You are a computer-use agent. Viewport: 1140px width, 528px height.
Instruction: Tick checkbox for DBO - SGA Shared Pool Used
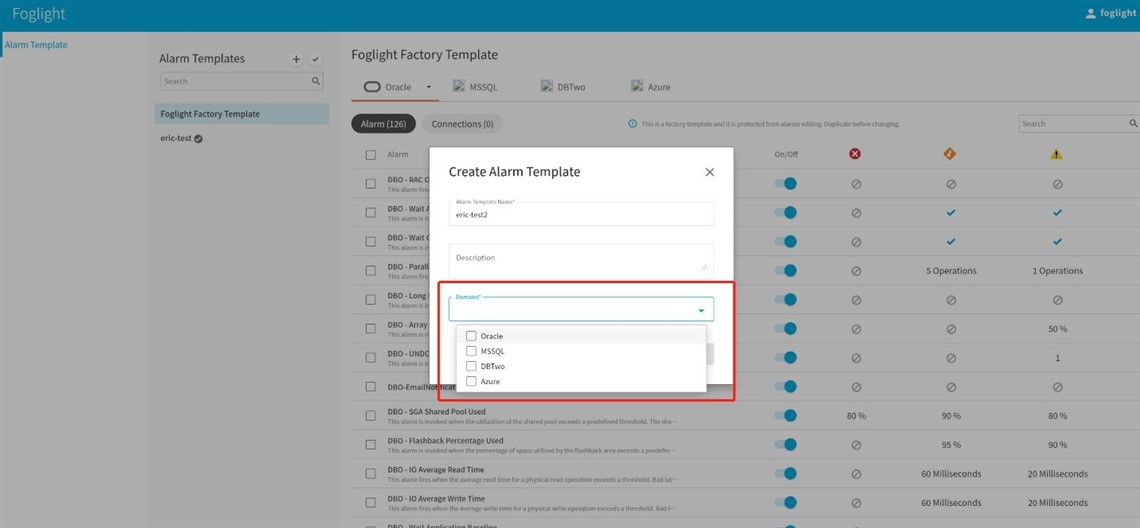(x=371, y=416)
